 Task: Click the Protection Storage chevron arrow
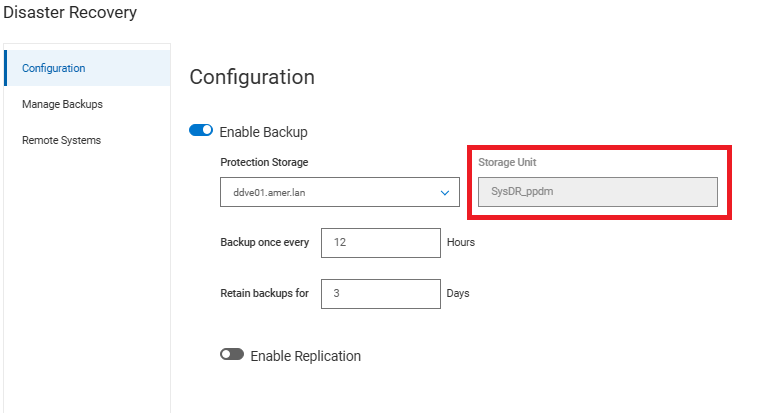(x=445, y=192)
